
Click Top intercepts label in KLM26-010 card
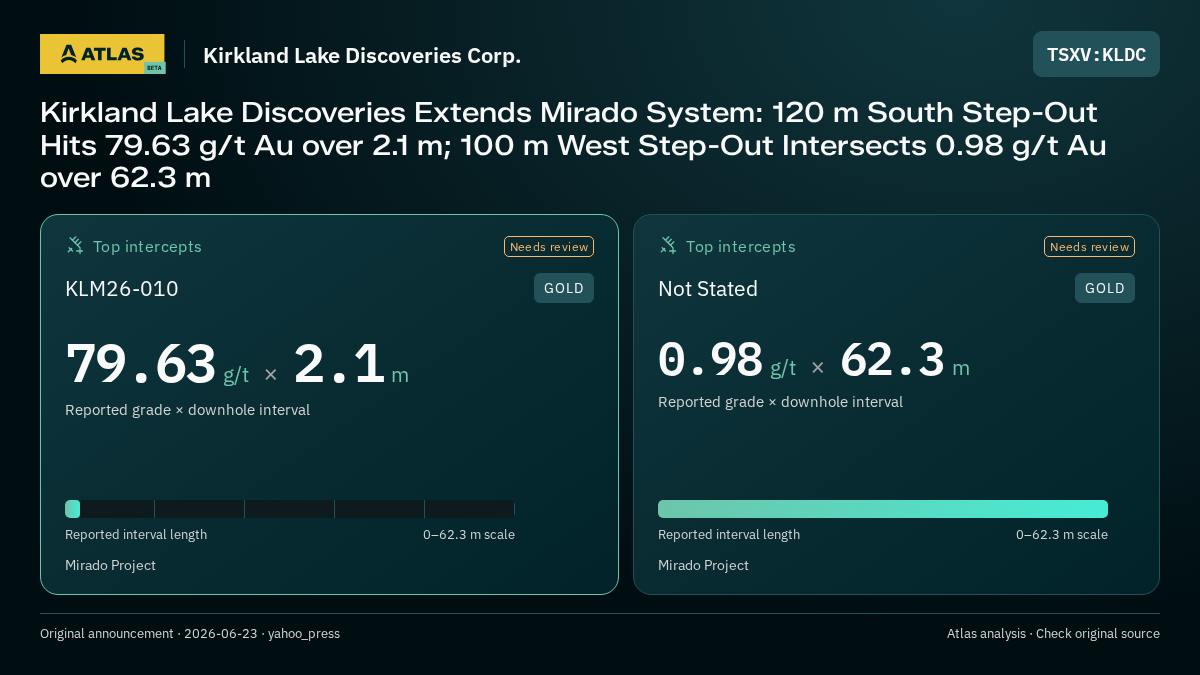pos(147,246)
